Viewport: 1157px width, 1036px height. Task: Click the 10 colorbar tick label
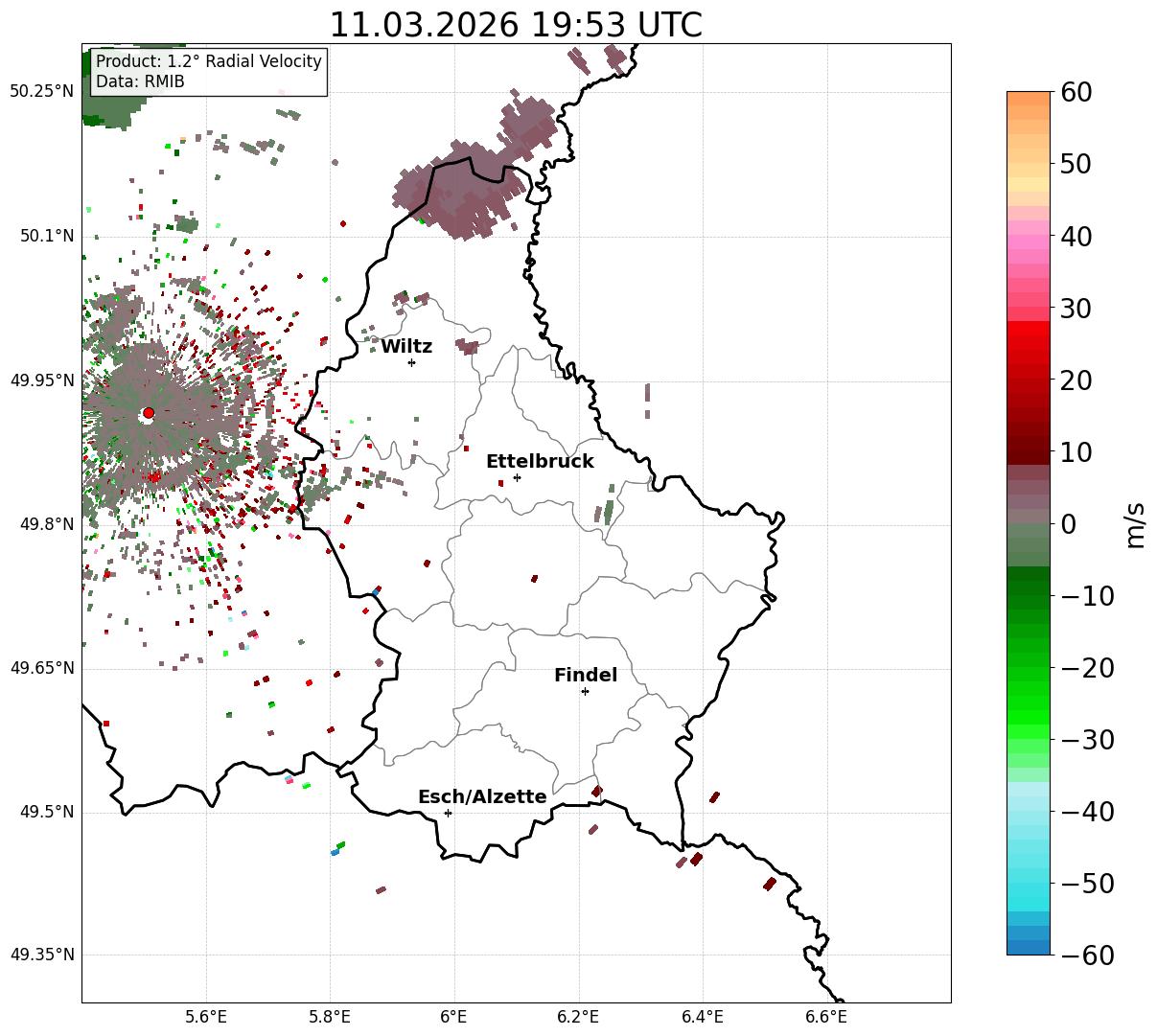coord(1077,452)
